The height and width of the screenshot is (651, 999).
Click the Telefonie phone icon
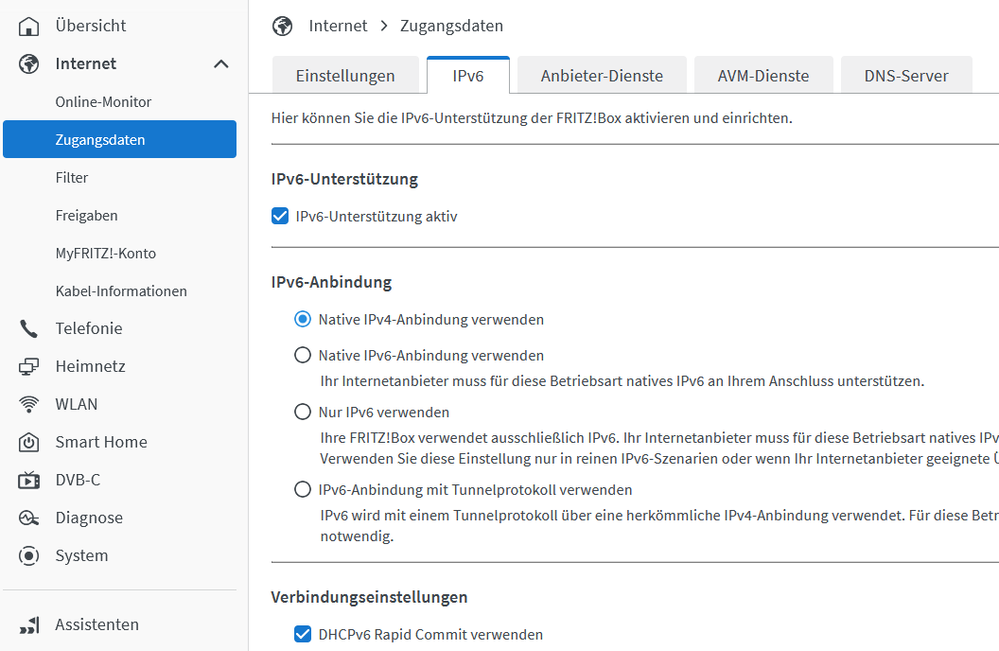click(x=29, y=329)
